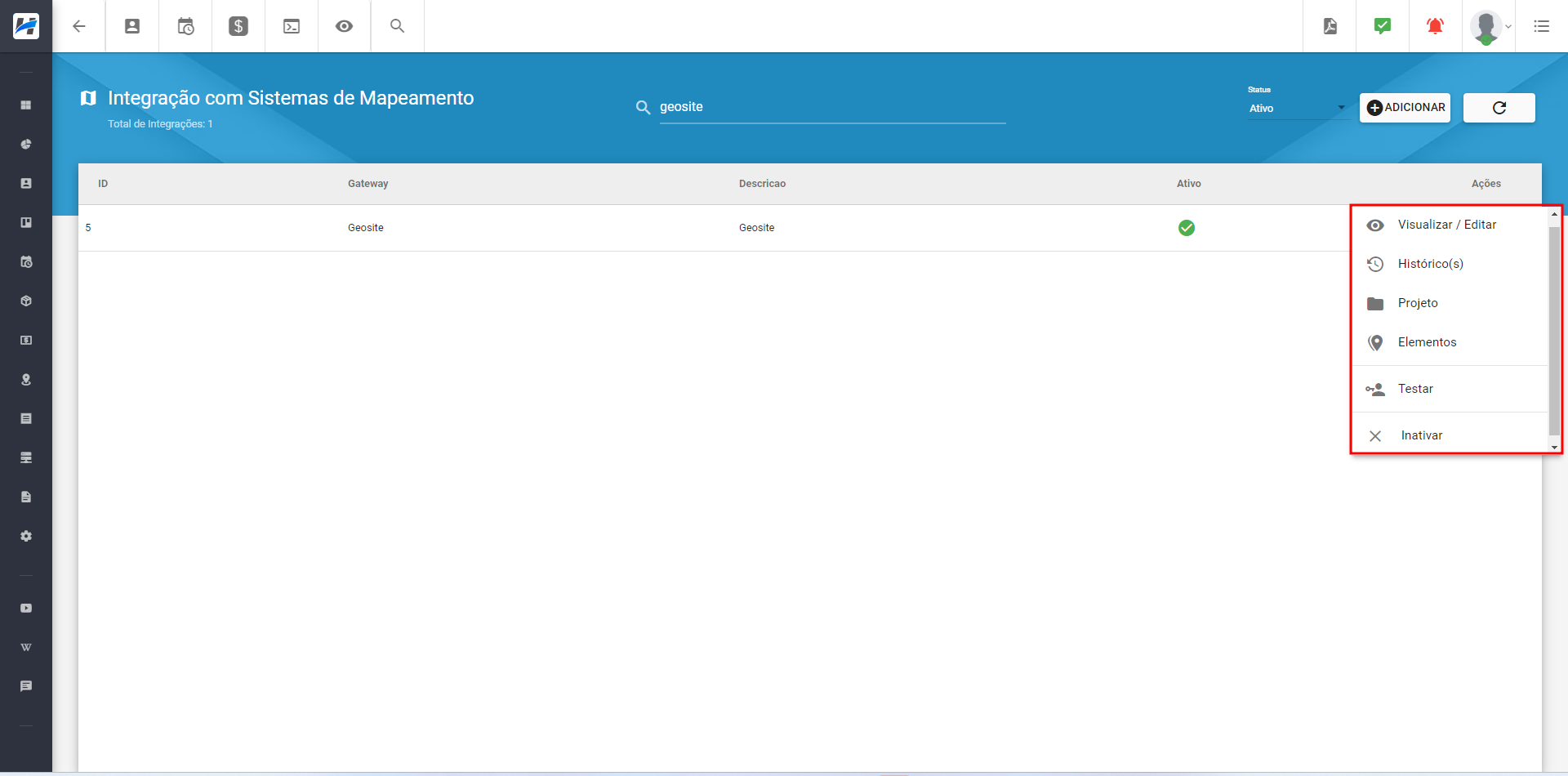Click the magnifier icon in top toolbar
The height and width of the screenshot is (776, 1568).
(398, 26)
